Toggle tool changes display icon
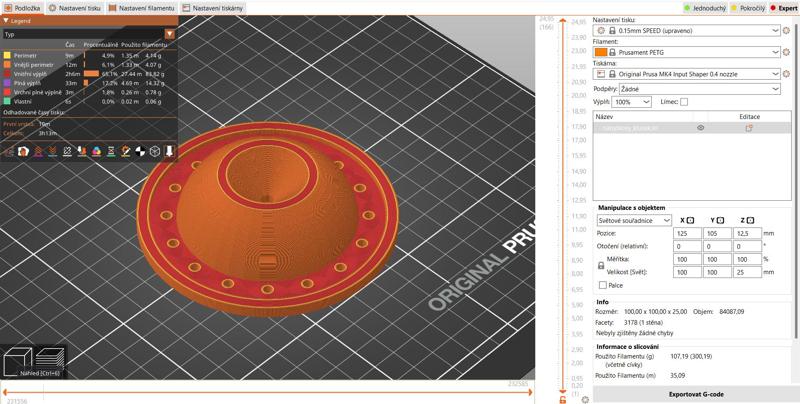 (x=82, y=152)
